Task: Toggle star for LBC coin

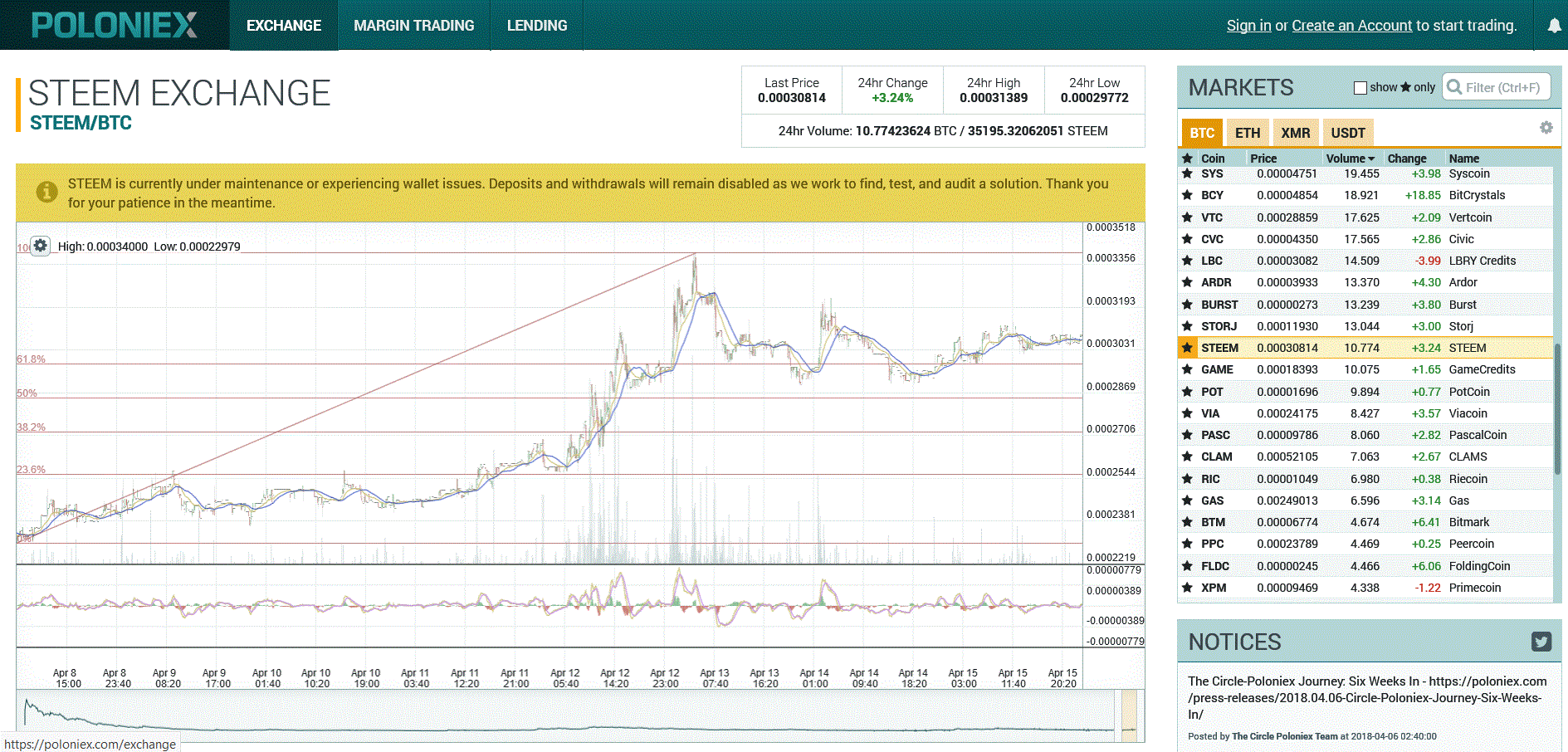Action: pos(1187,261)
